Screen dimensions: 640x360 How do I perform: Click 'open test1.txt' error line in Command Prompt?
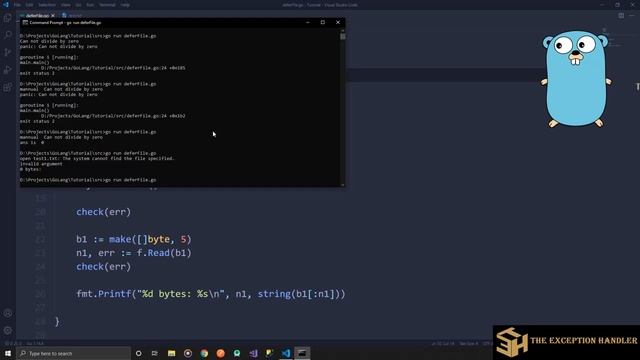click(x=97, y=158)
